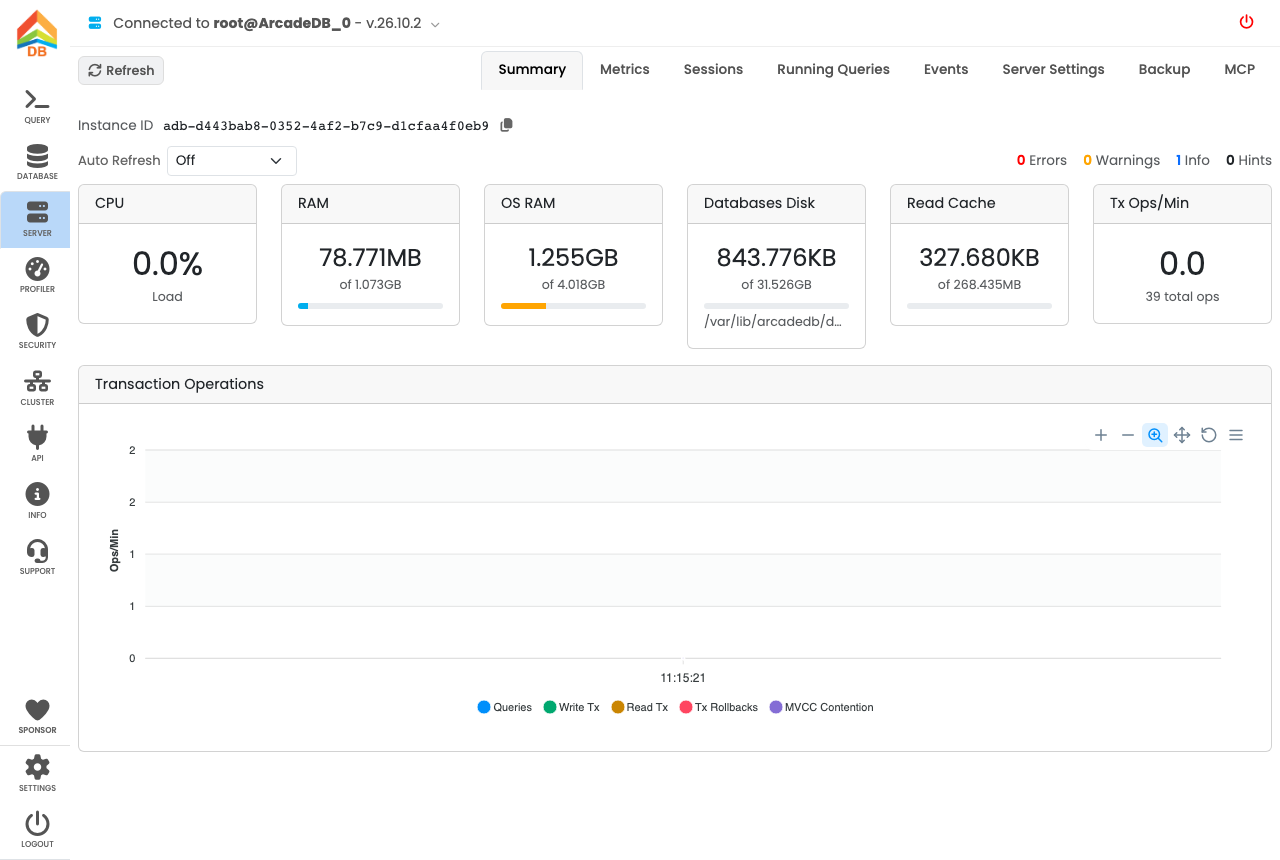
Task: Click the 1 Info counter
Action: pyautogui.click(x=1192, y=160)
